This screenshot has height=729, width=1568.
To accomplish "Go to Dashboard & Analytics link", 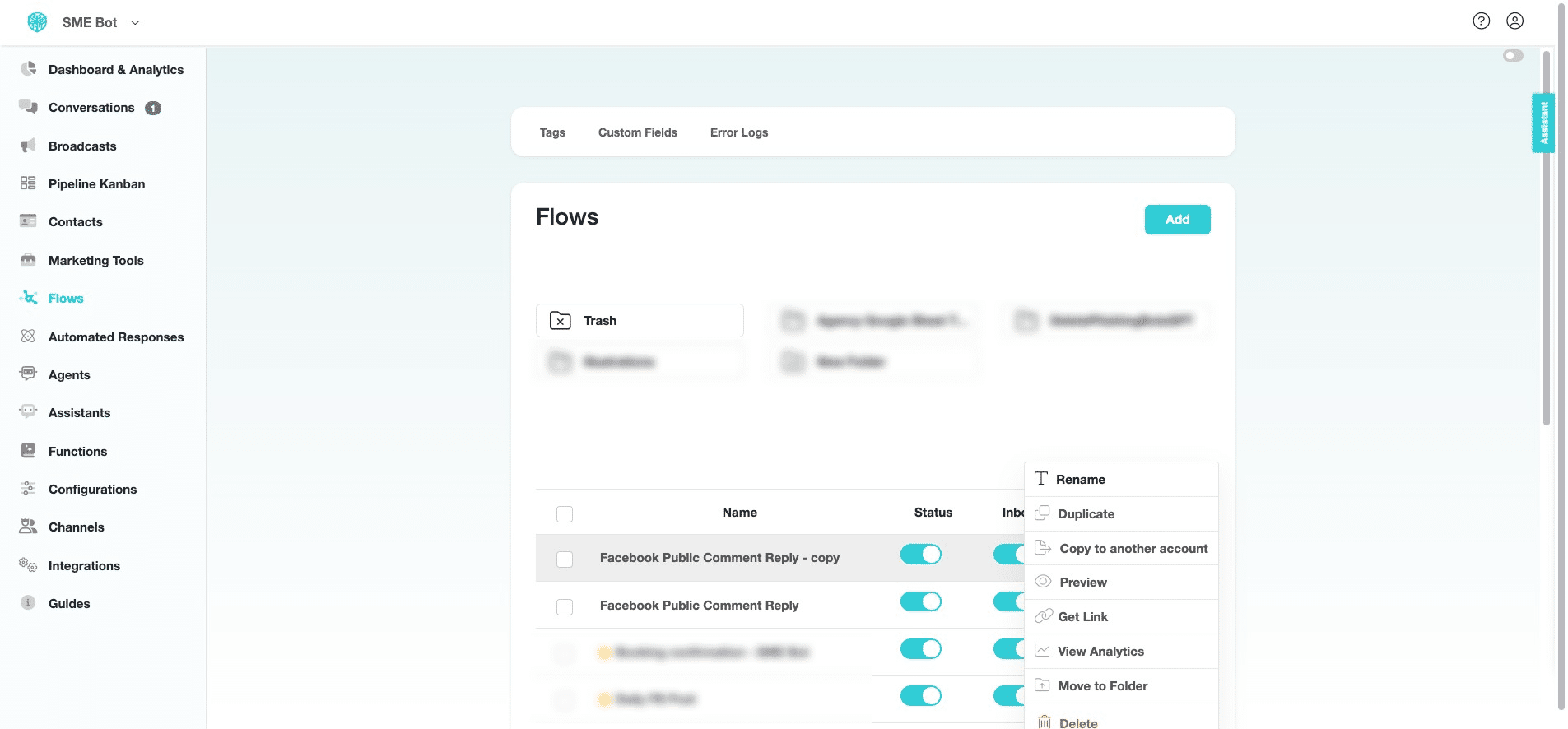I will [116, 70].
